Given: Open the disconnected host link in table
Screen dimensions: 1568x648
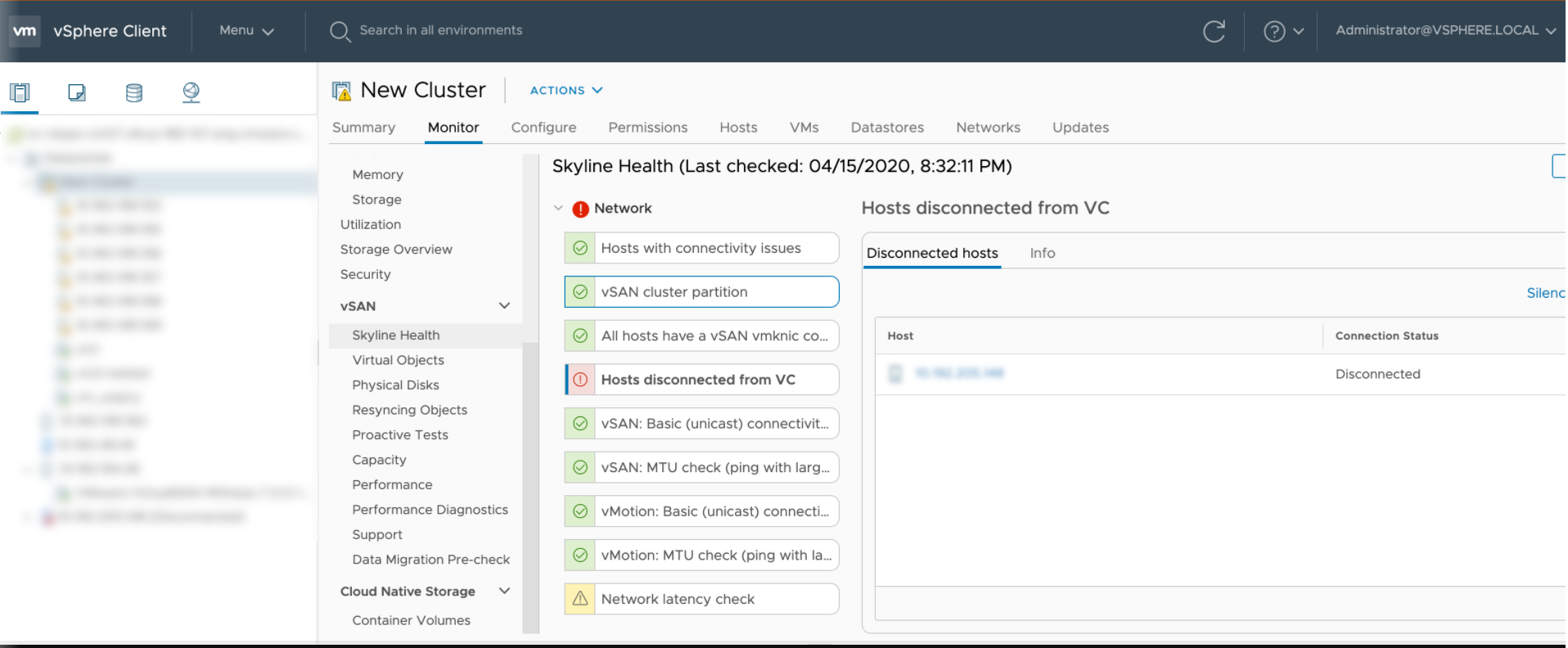Looking at the screenshot, I should (x=959, y=374).
